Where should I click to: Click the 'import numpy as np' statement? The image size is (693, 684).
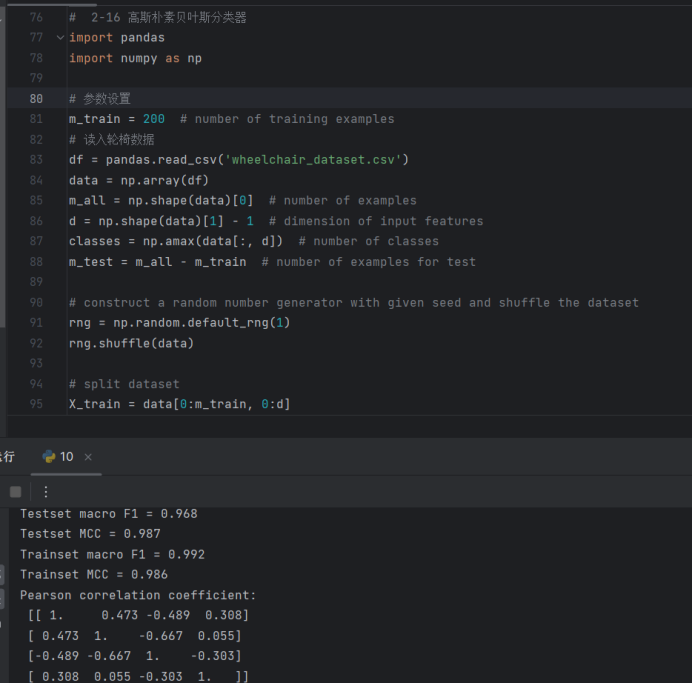[x=135, y=58]
